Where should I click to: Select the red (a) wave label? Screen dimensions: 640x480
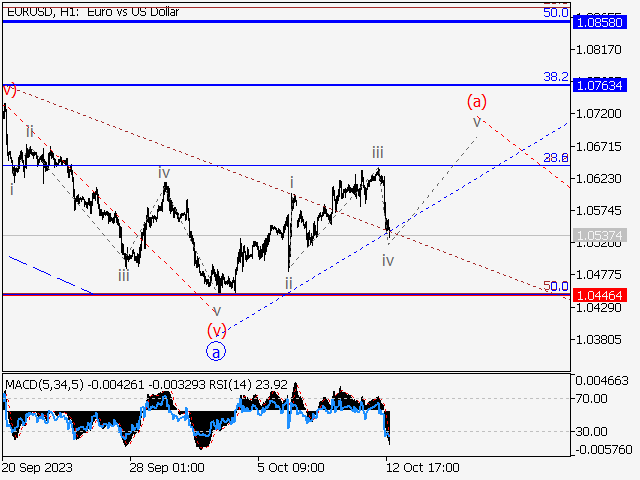(x=477, y=101)
